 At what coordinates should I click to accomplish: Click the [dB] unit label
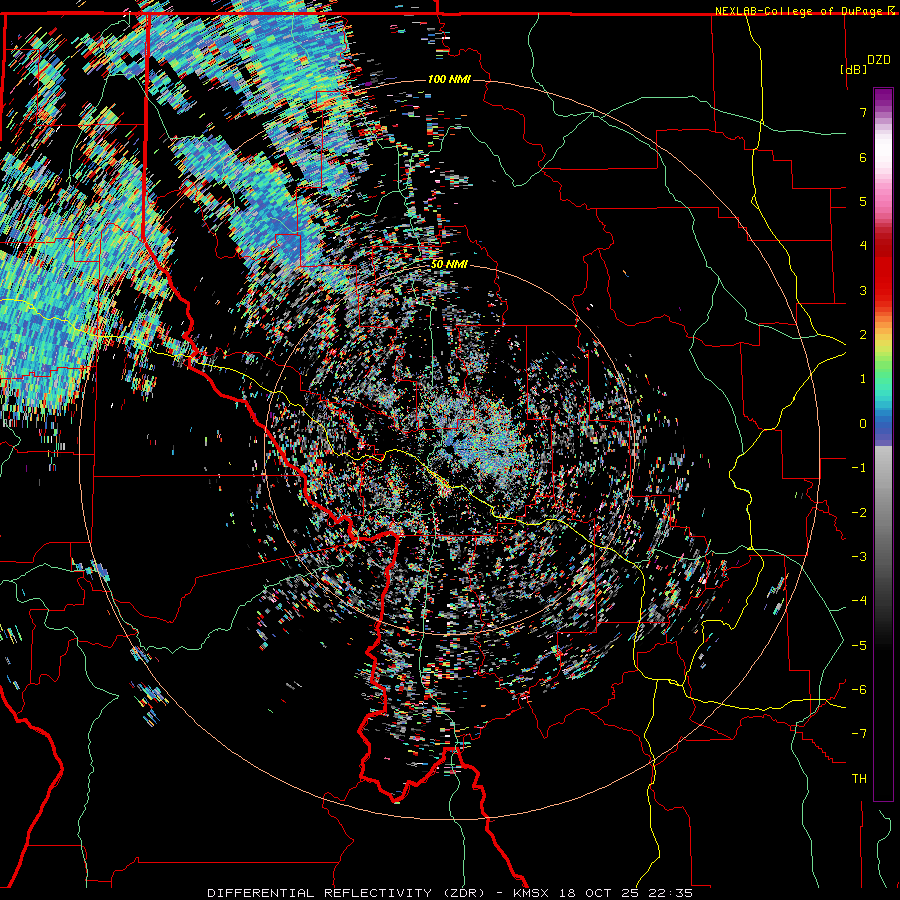(853, 69)
